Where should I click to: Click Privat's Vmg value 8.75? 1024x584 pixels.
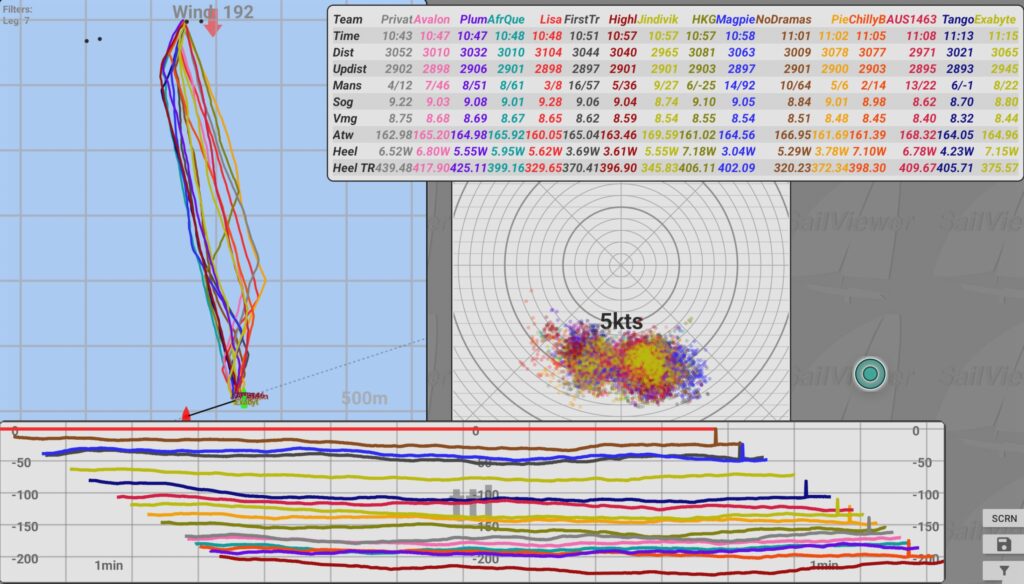pyautogui.click(x=400, y=118)
